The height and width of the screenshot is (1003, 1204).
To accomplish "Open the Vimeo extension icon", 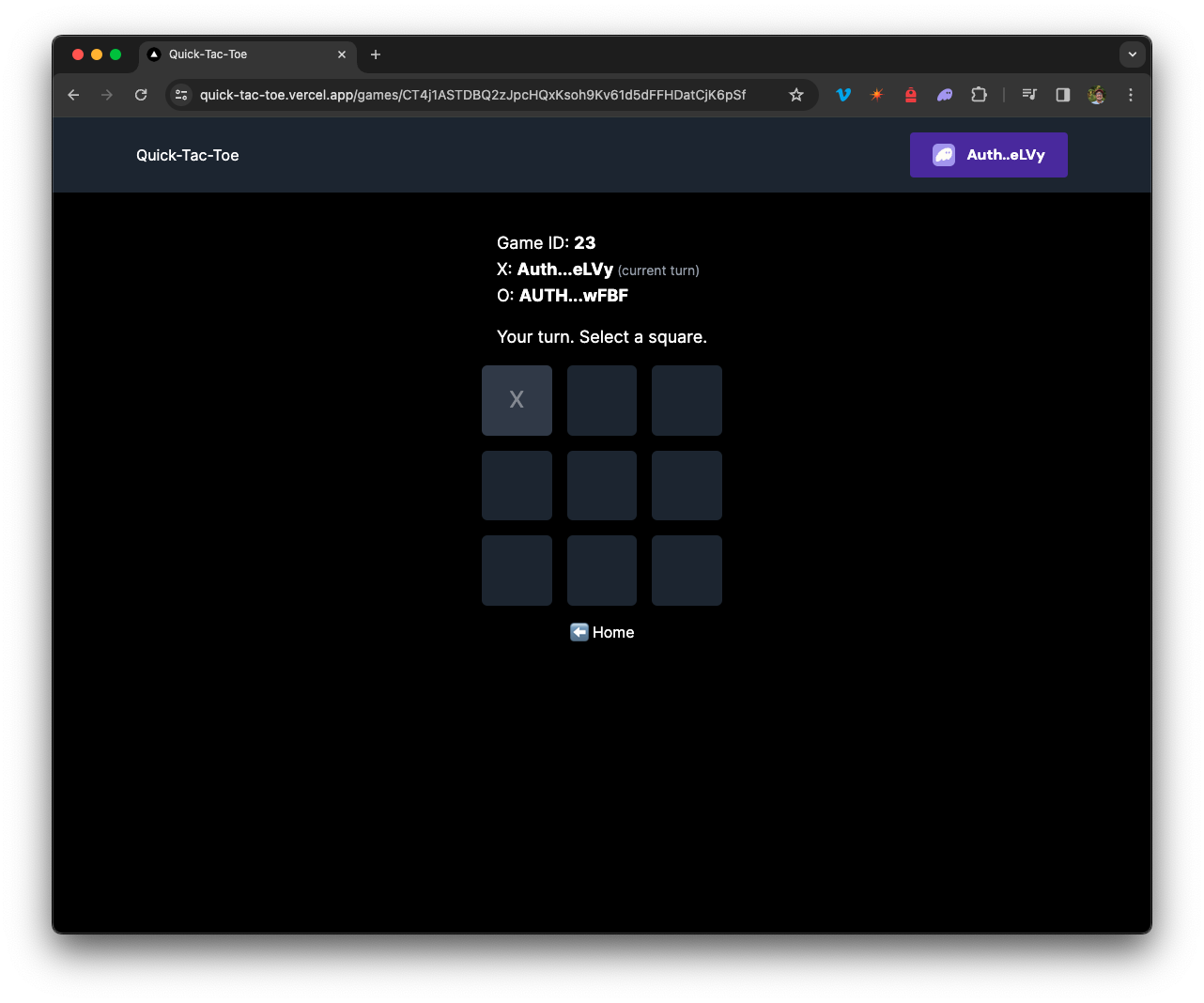I will click(843, 95).
